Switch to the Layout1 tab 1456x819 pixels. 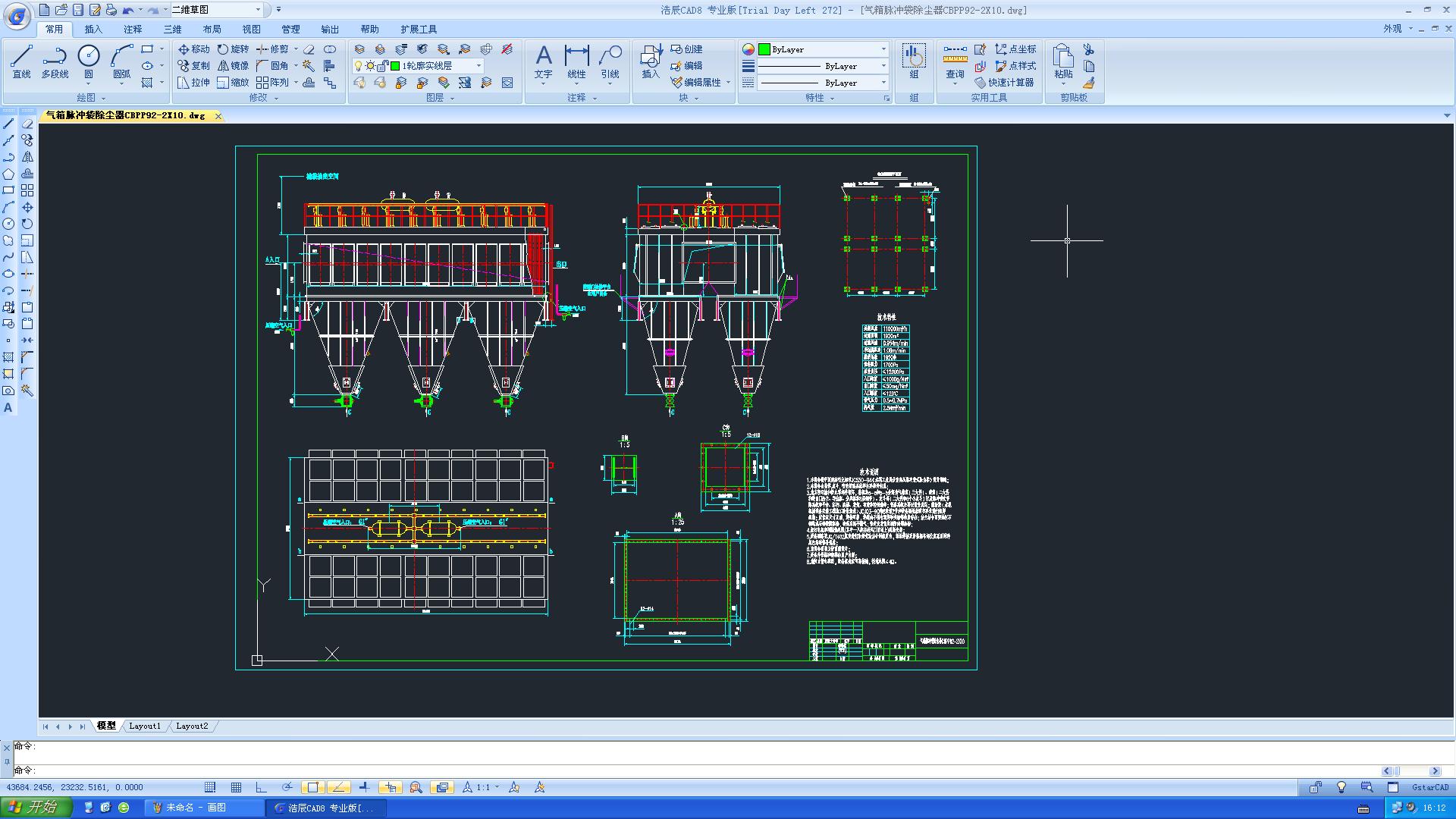145,726
